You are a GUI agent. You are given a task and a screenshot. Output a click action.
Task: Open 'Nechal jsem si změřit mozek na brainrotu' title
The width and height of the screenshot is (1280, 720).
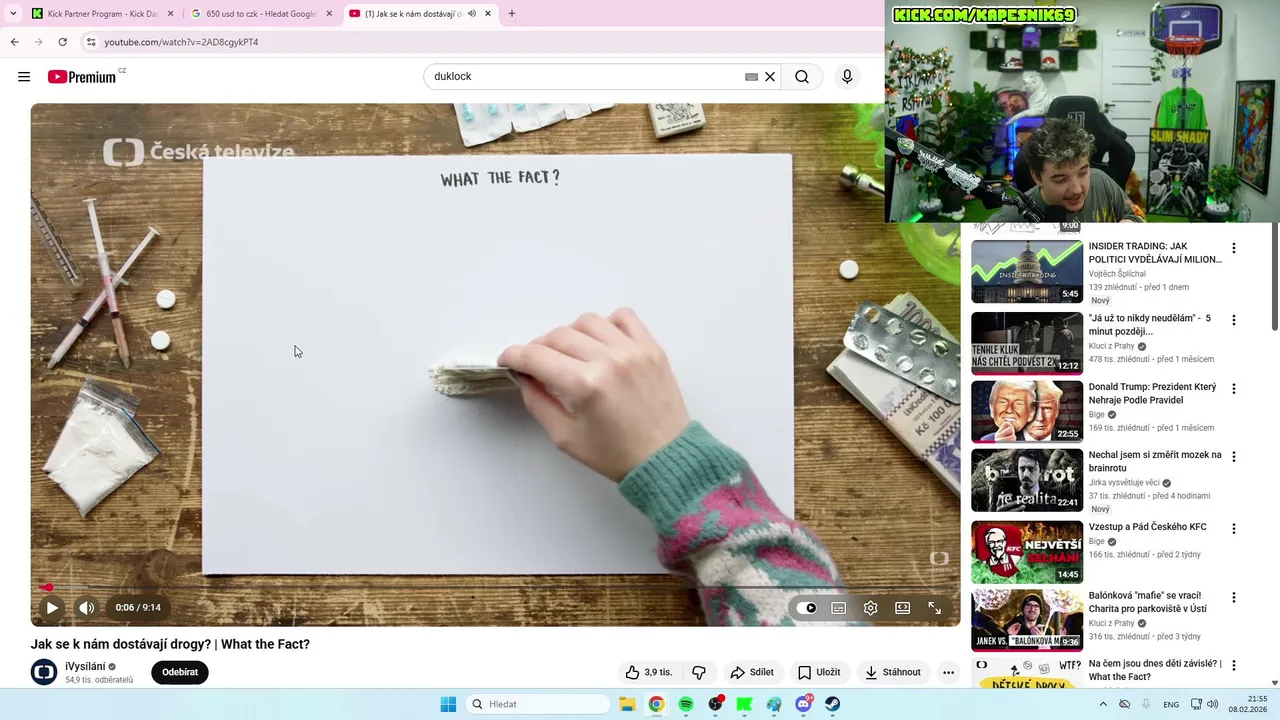pyautogui.click(x=1155, y=461)
